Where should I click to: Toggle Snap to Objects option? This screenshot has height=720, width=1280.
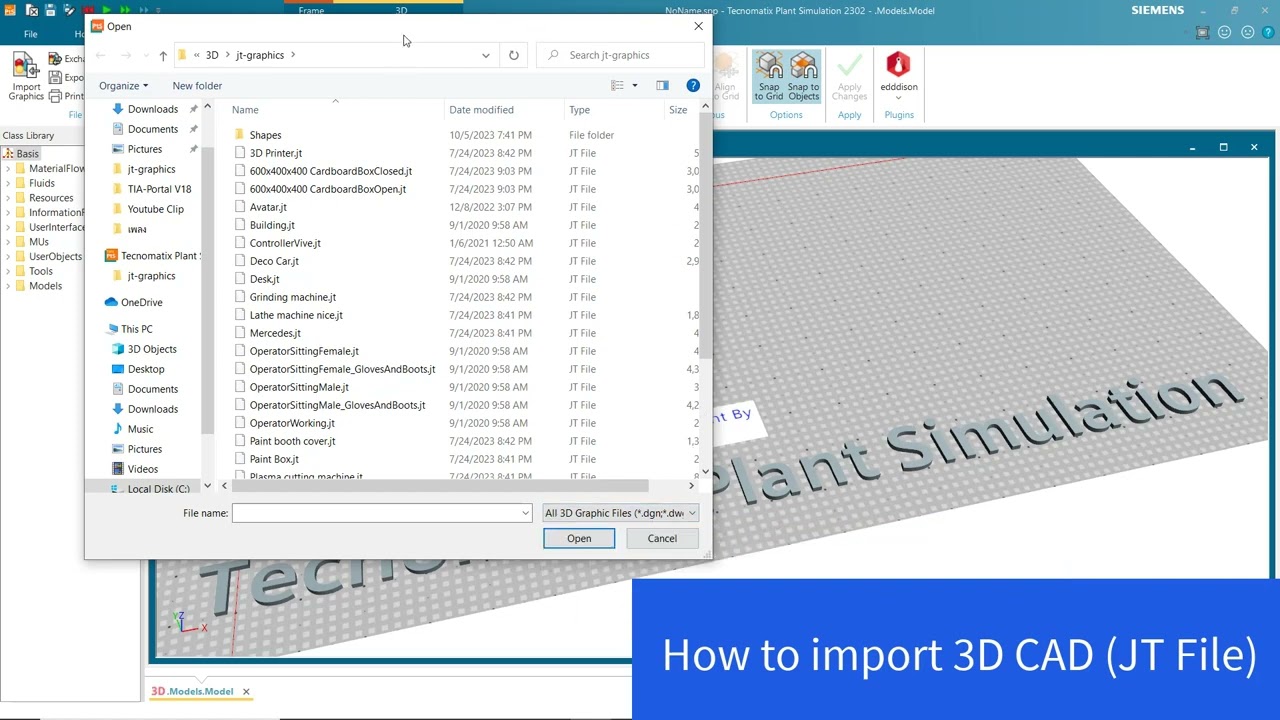[x=803, y=77]
